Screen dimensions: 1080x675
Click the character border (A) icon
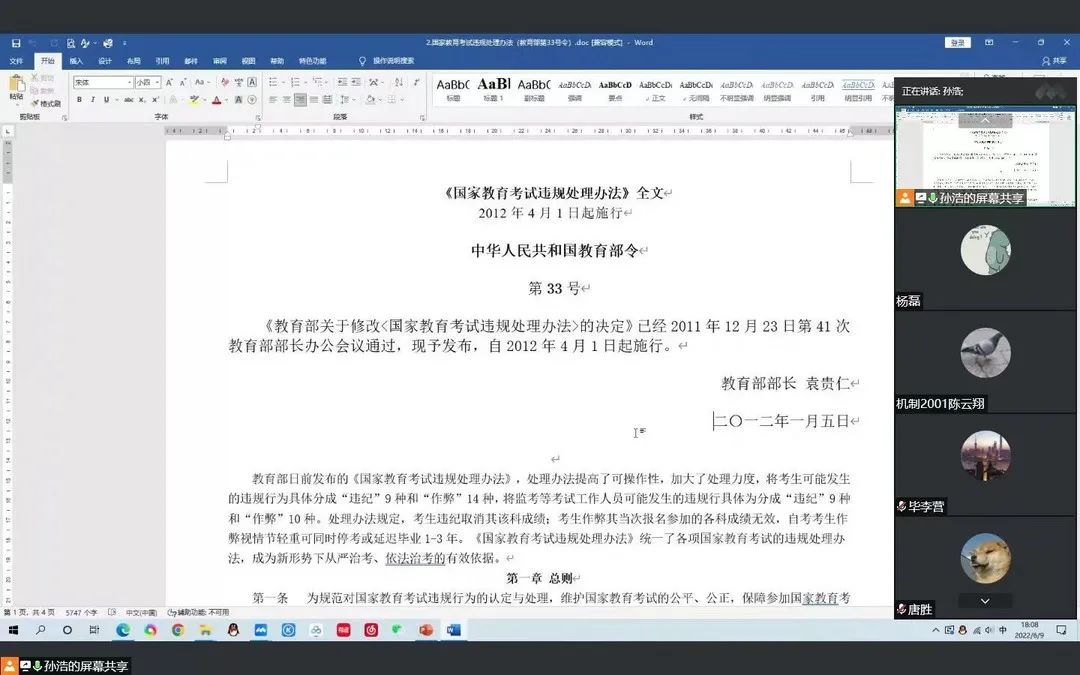click(252, 83)
